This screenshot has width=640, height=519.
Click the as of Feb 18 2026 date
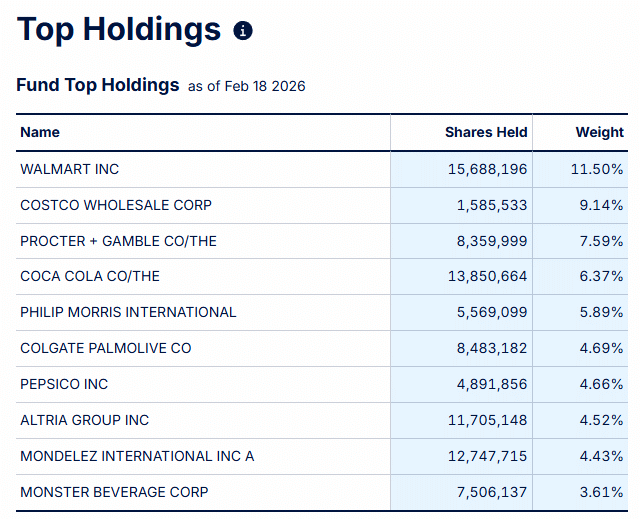[246, 87]
